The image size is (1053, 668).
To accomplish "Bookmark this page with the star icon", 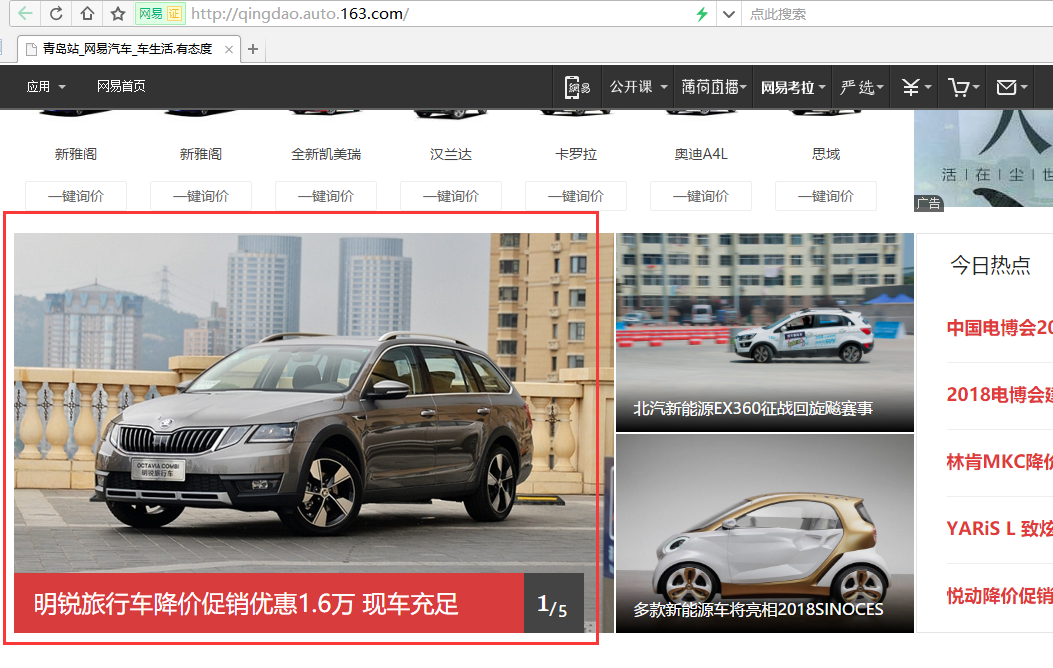I will click(118, 13).
